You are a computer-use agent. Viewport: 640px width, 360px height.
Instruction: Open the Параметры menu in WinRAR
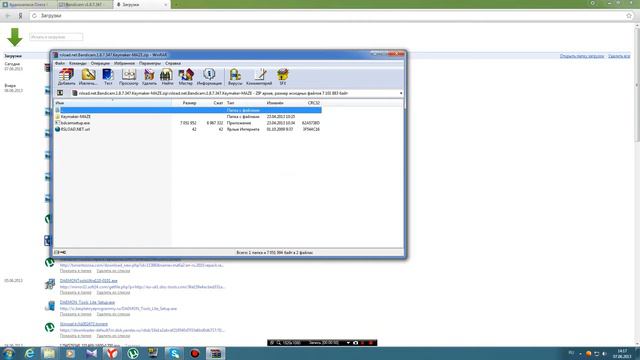[x=150, y=63]
